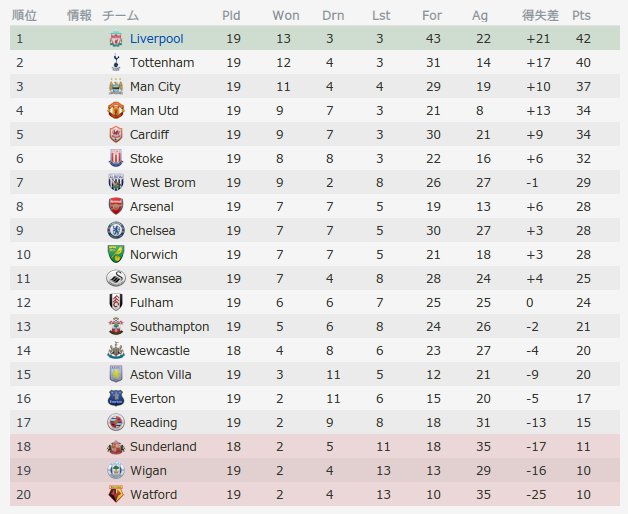Screen dimensions: 628x514
Task: Click the Tottenham club crest icon
Action: point(116,62)
